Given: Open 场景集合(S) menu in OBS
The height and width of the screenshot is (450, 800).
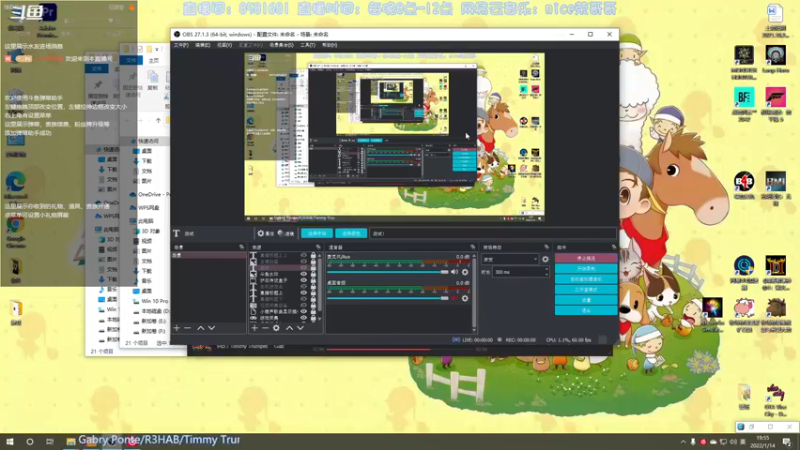Looking at the screenshot, I should coord(282,45).
